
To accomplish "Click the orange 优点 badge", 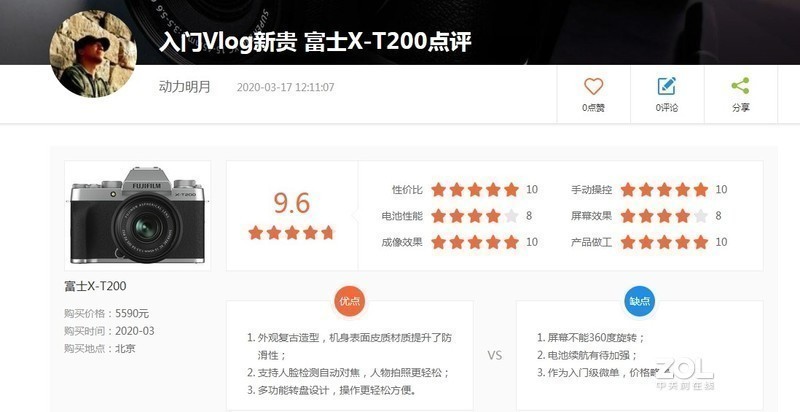I will (349, 301).
